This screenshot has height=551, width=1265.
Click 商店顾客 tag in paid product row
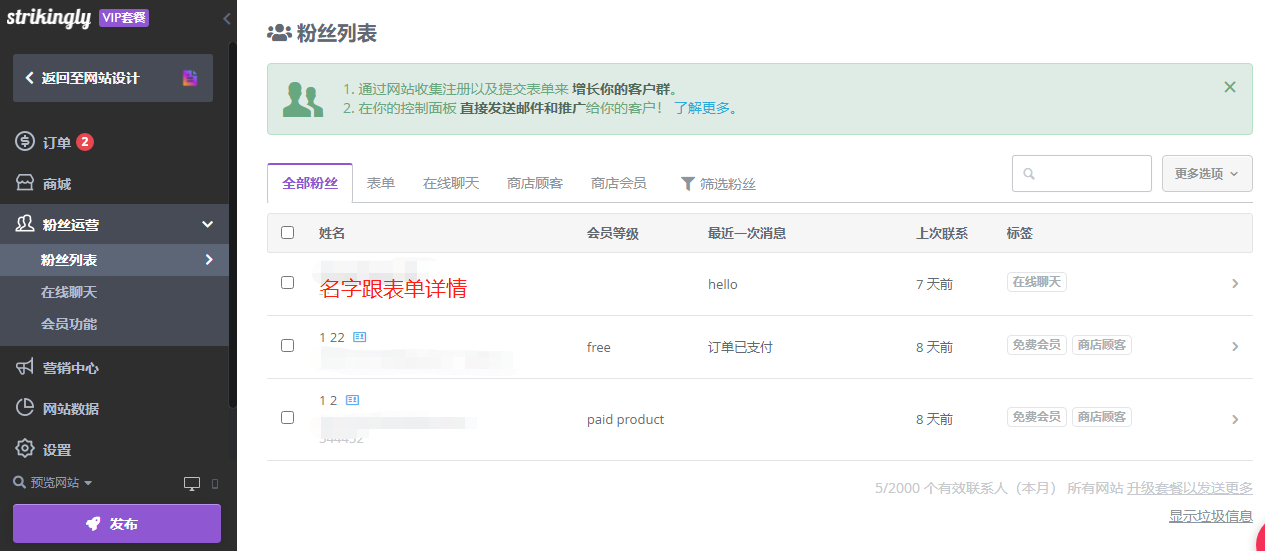click(1102, 417)
